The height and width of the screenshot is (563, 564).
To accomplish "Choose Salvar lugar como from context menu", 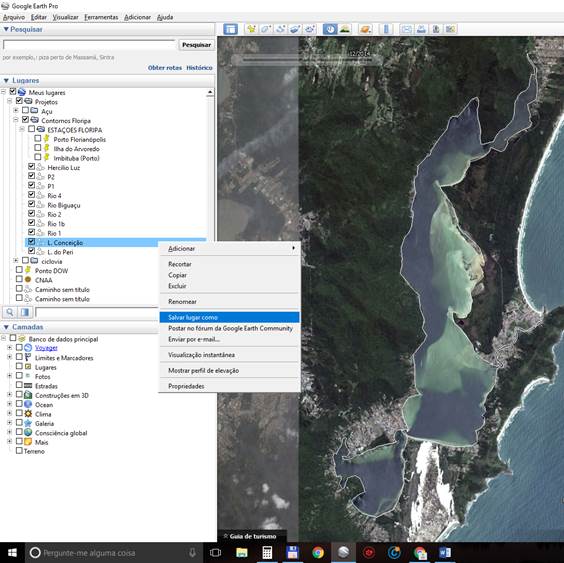I will pos(229,317).
